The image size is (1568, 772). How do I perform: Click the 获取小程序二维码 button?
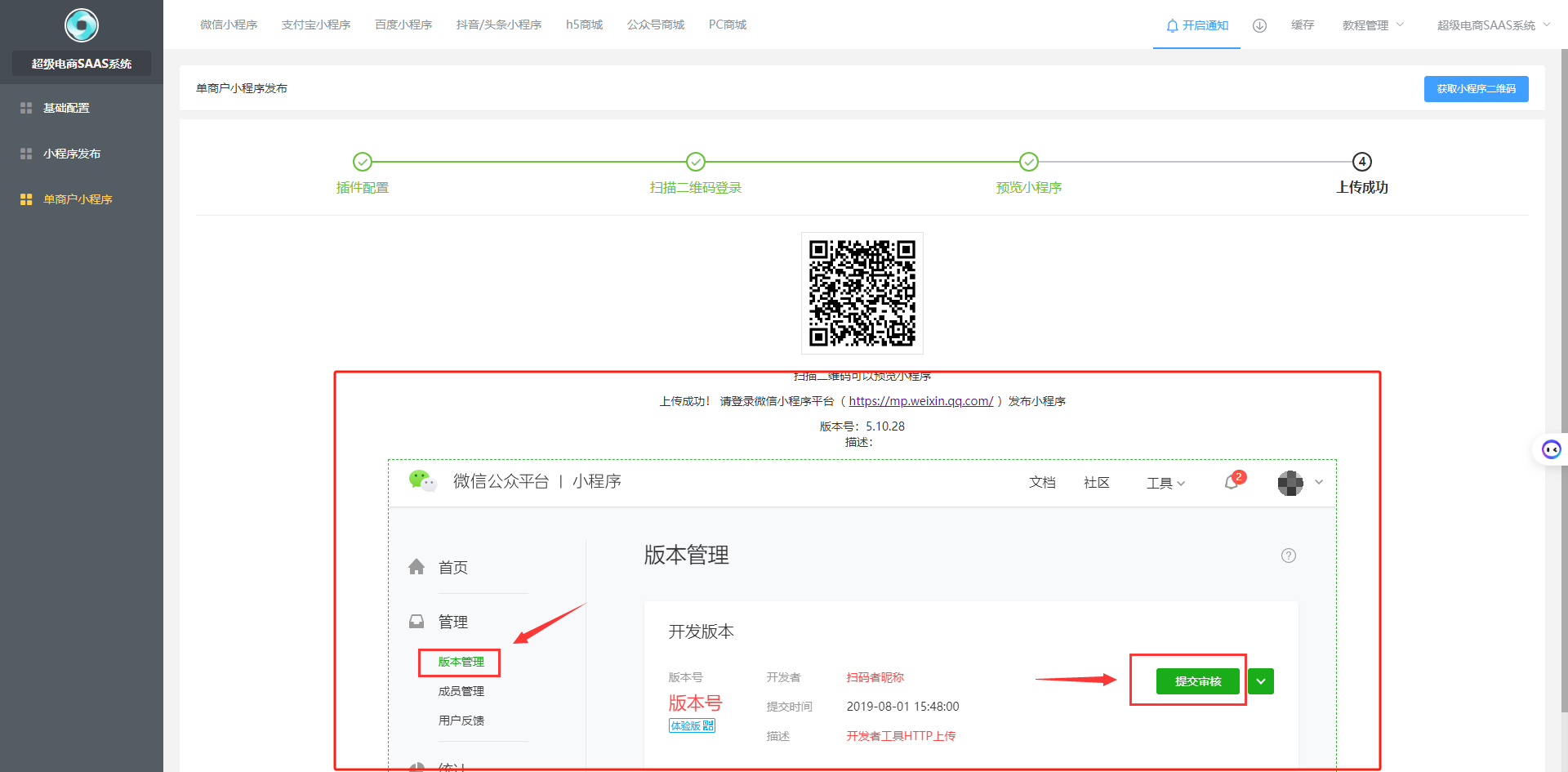click(1476, 89)
